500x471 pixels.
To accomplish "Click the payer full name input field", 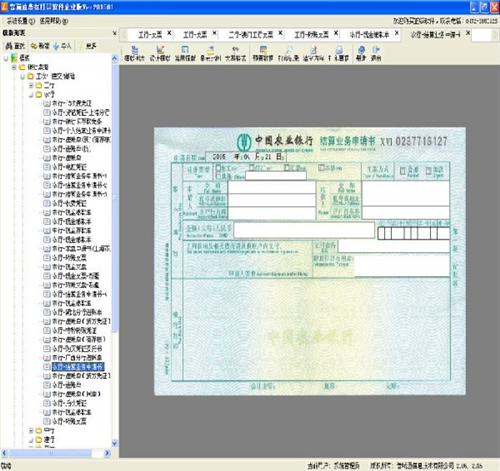I will pos(272,187).
